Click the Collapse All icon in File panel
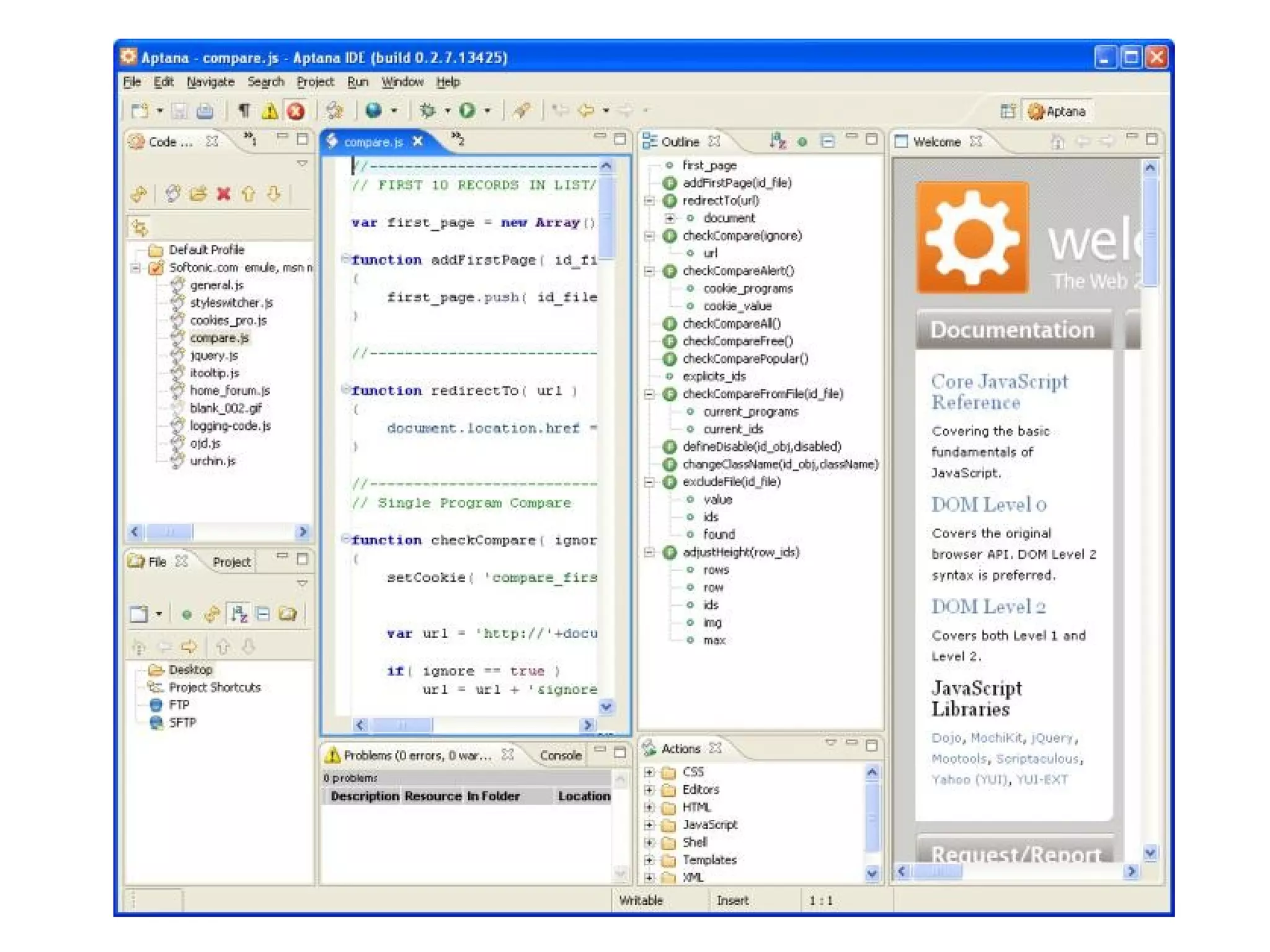1270x952 pixels. point(262,614)
